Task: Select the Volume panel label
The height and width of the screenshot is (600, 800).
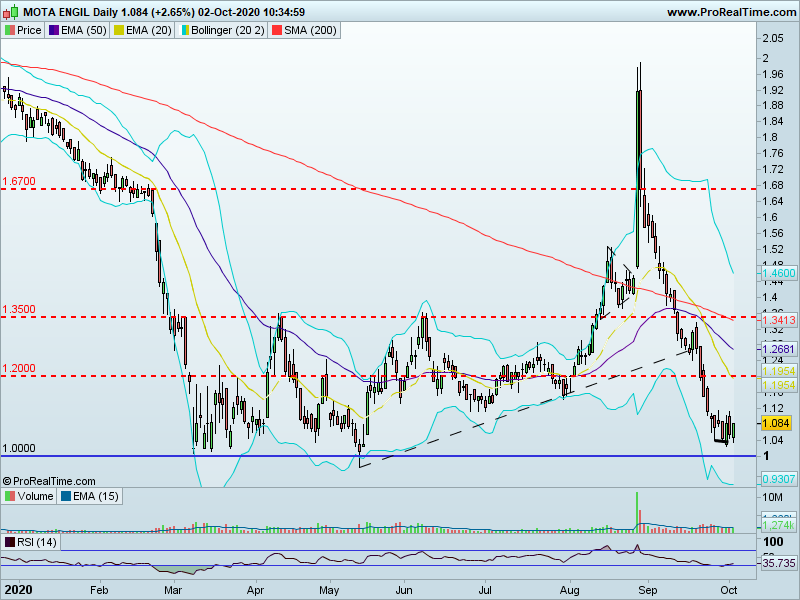Action: [x=35, y=496]
